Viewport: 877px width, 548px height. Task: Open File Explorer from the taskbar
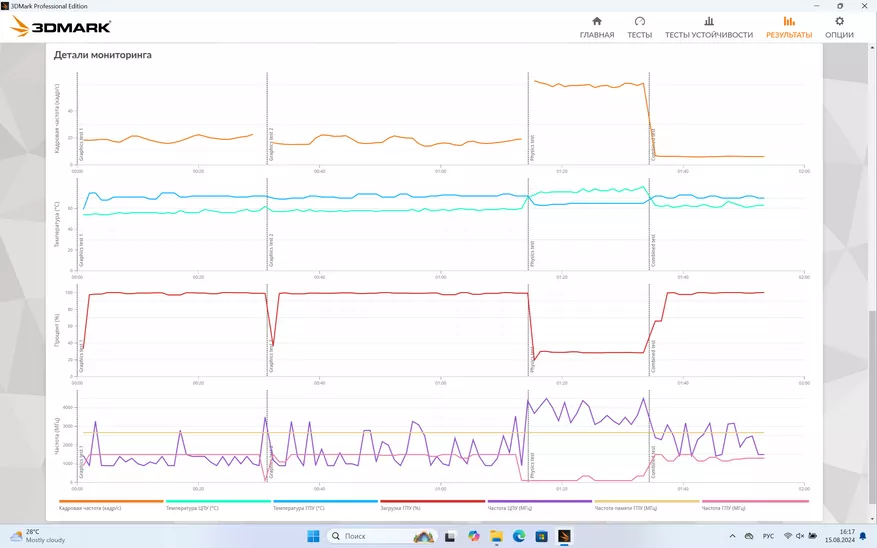496,536
